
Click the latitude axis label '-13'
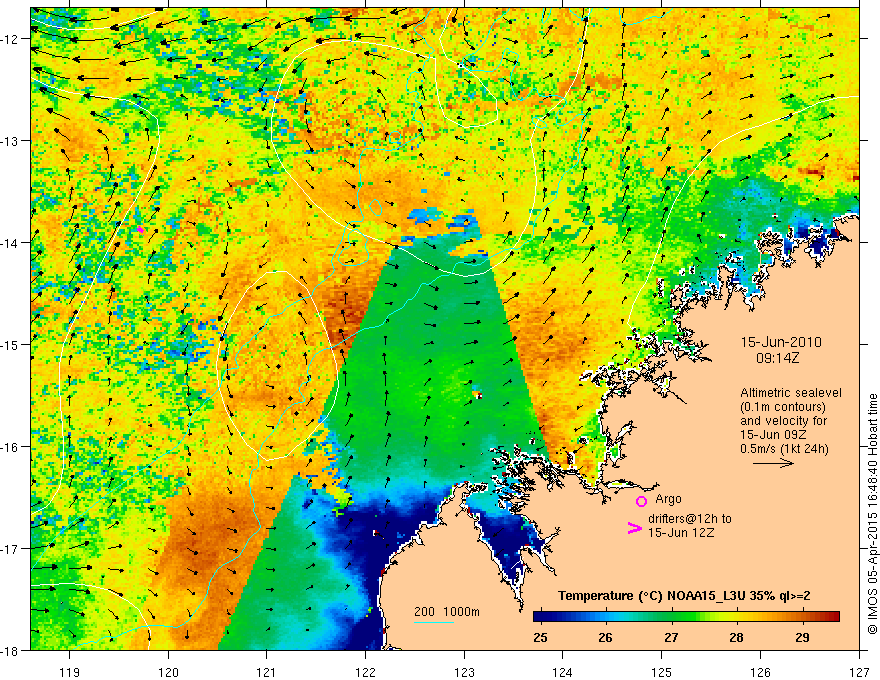tap(11, 141)
